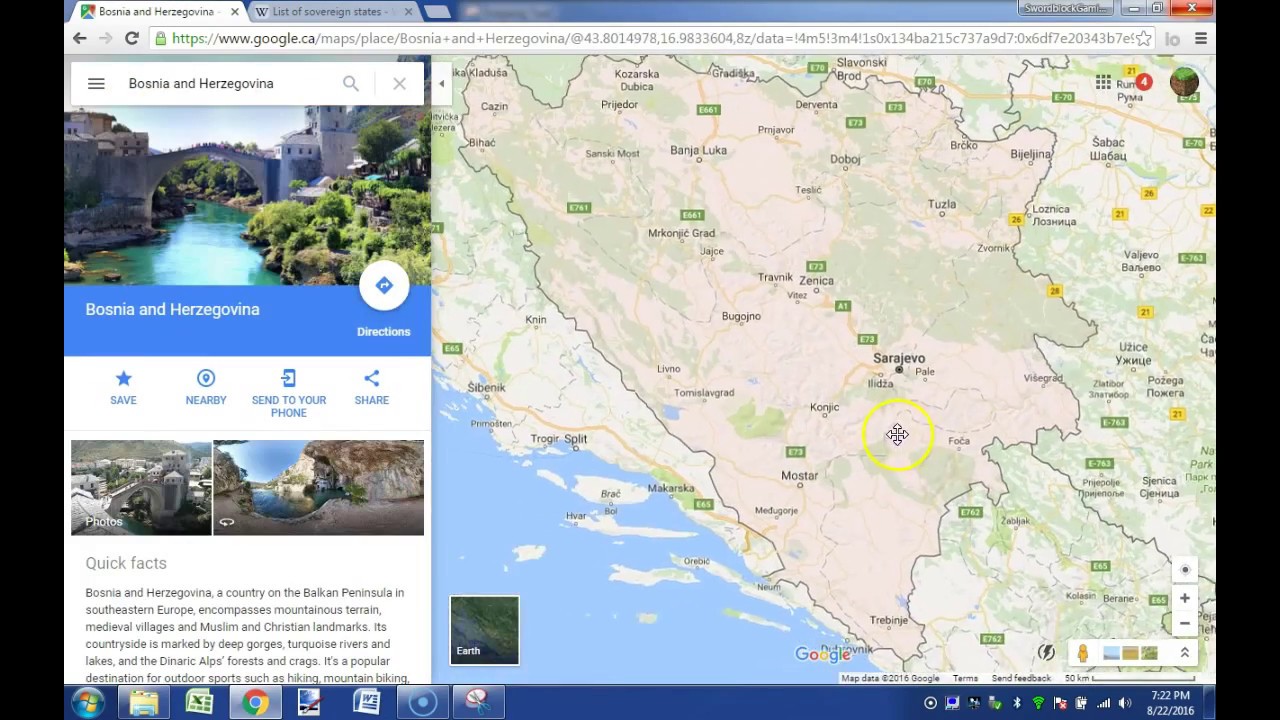Expand the imagery strip chevron
This screenshot has height=720, width=1280.
[1184, 653]
